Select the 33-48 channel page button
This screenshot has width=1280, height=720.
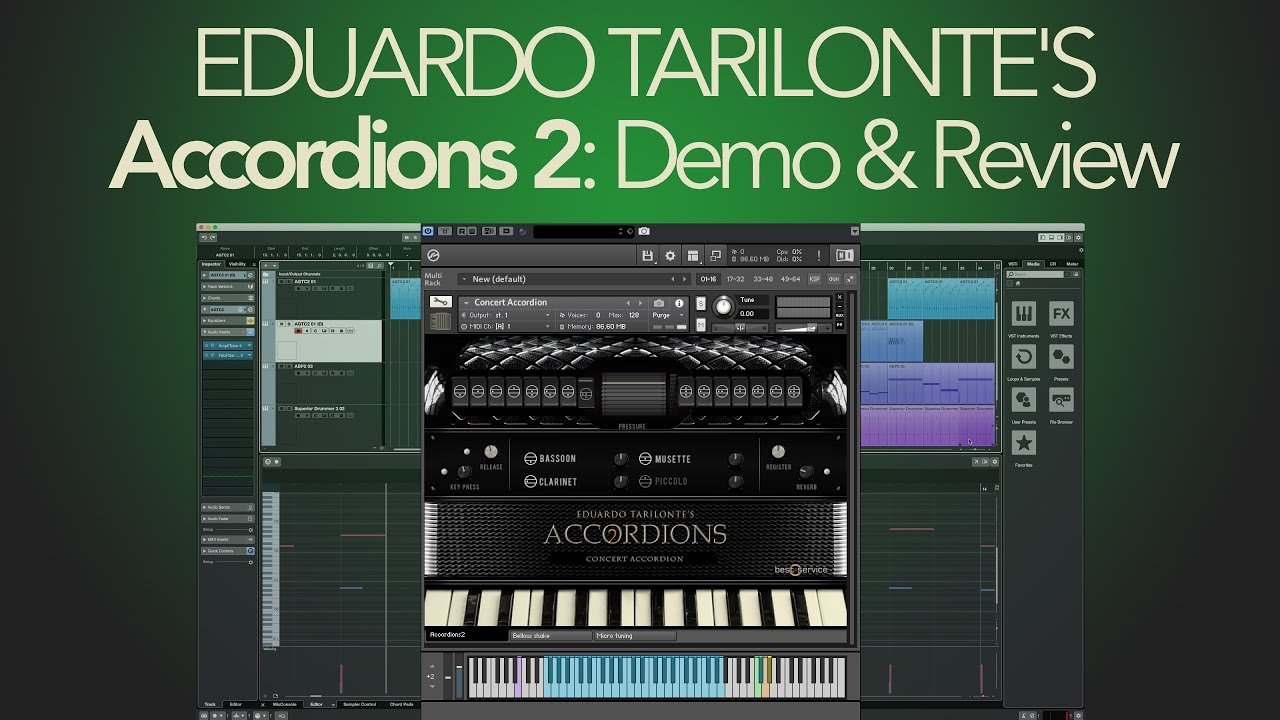pos(762,279)
